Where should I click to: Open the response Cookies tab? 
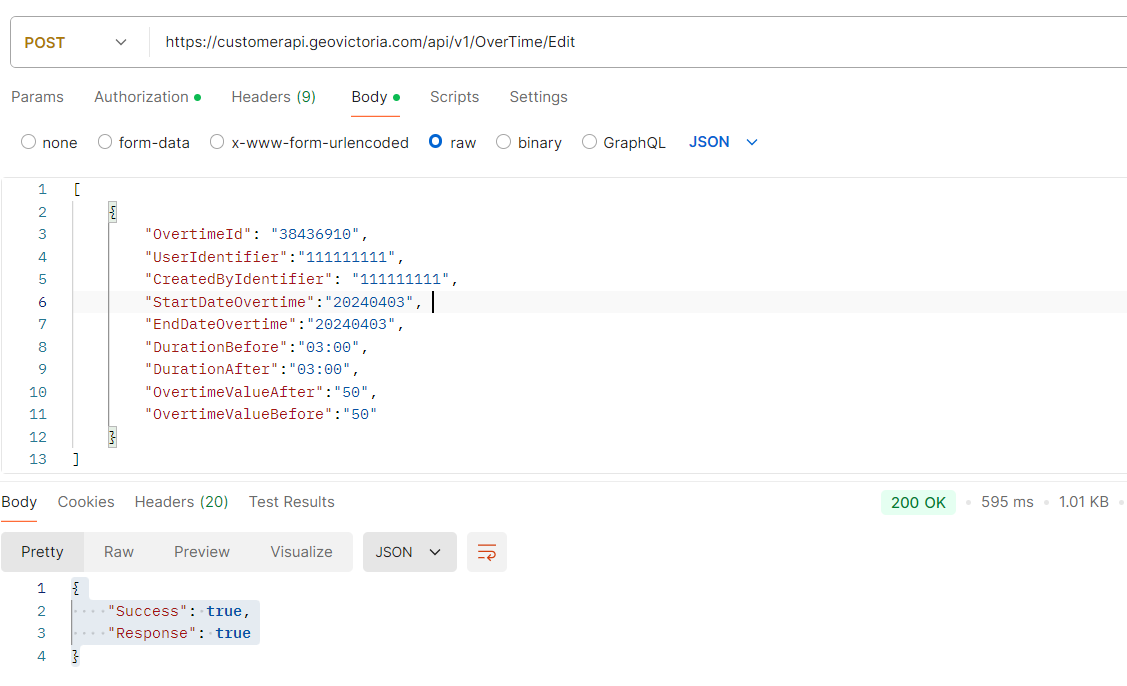point(86,502)
